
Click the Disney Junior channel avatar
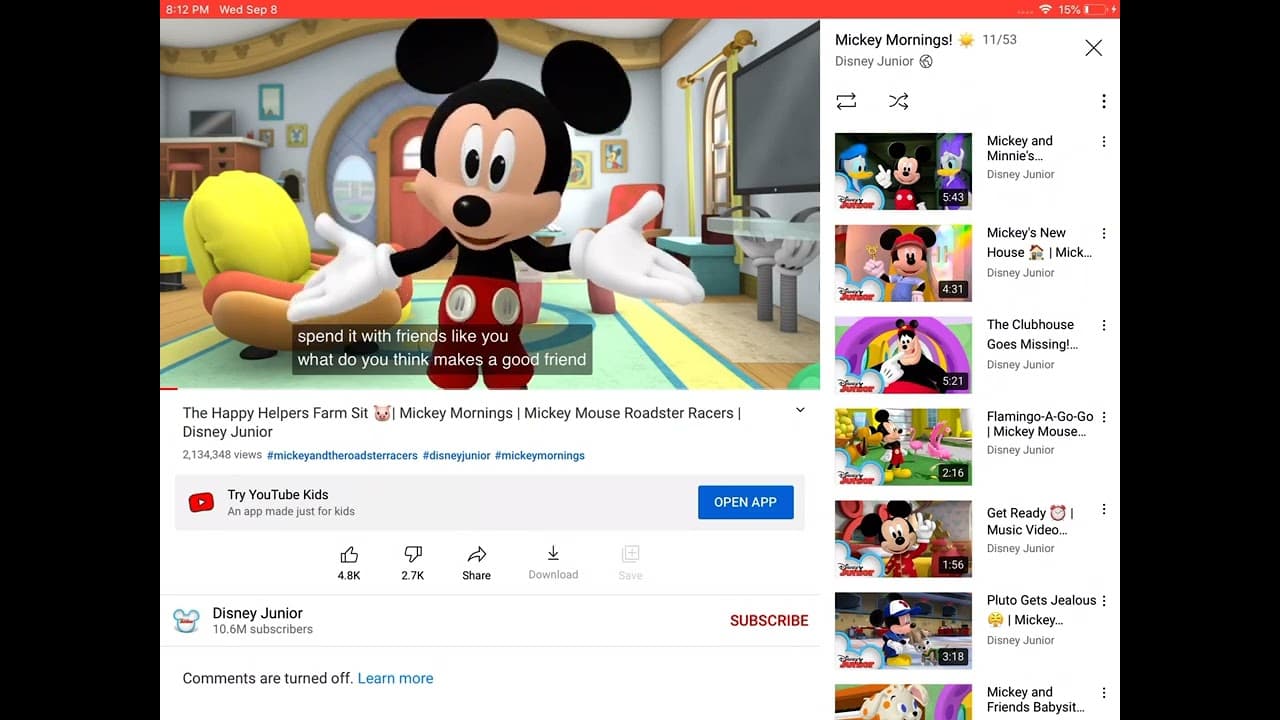(186, 621)
